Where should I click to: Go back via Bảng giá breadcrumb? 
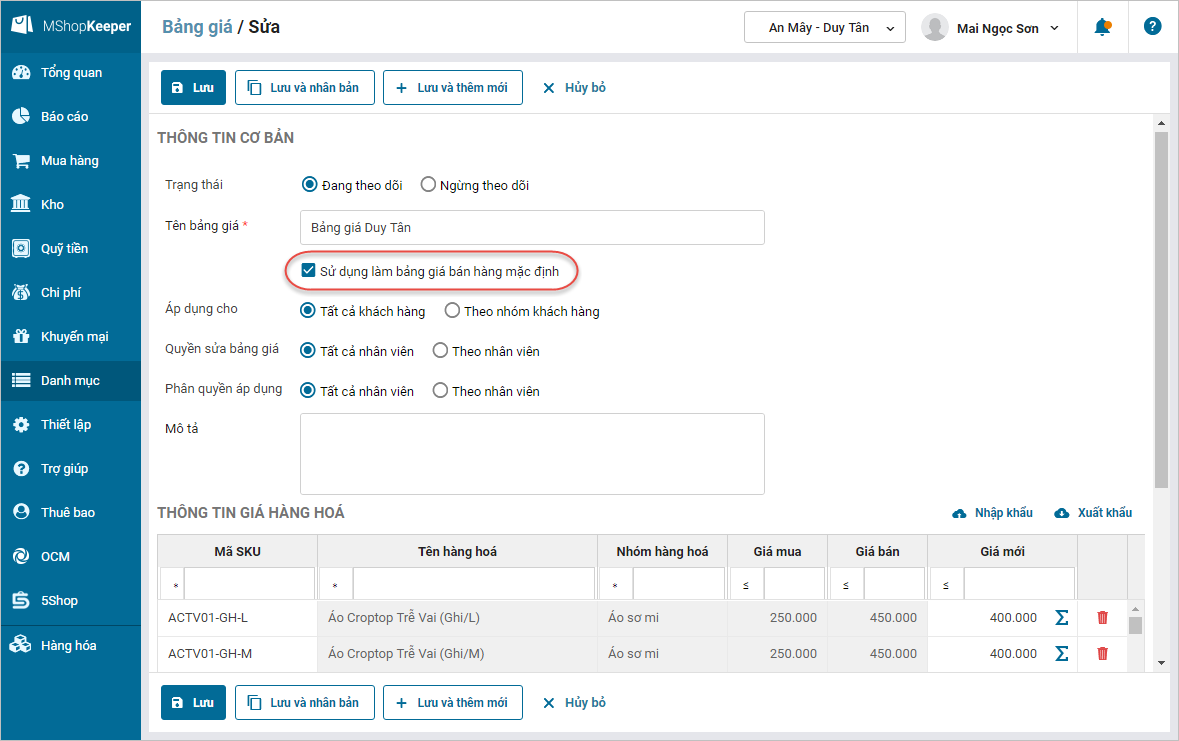197,26
